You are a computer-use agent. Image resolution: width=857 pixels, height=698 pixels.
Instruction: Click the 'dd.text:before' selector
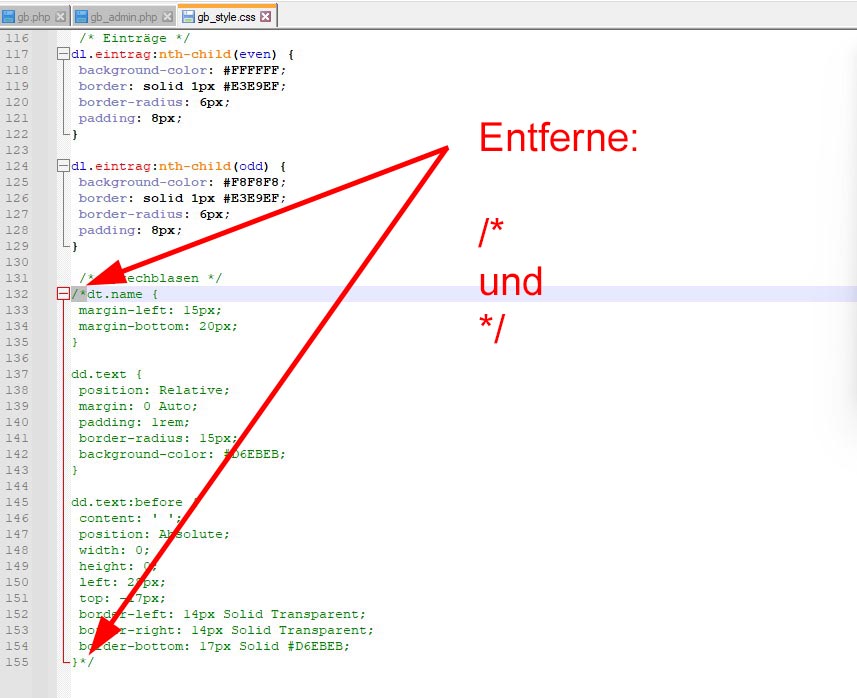click(127, 502)
